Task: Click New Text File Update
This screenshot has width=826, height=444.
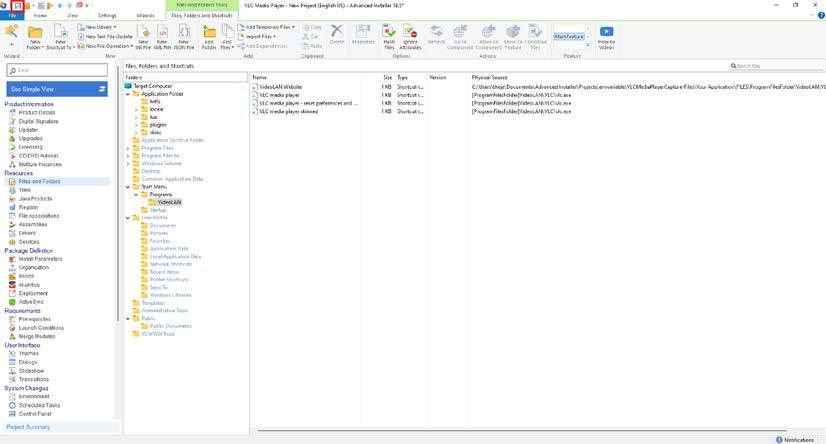Action: pos(105,36)
